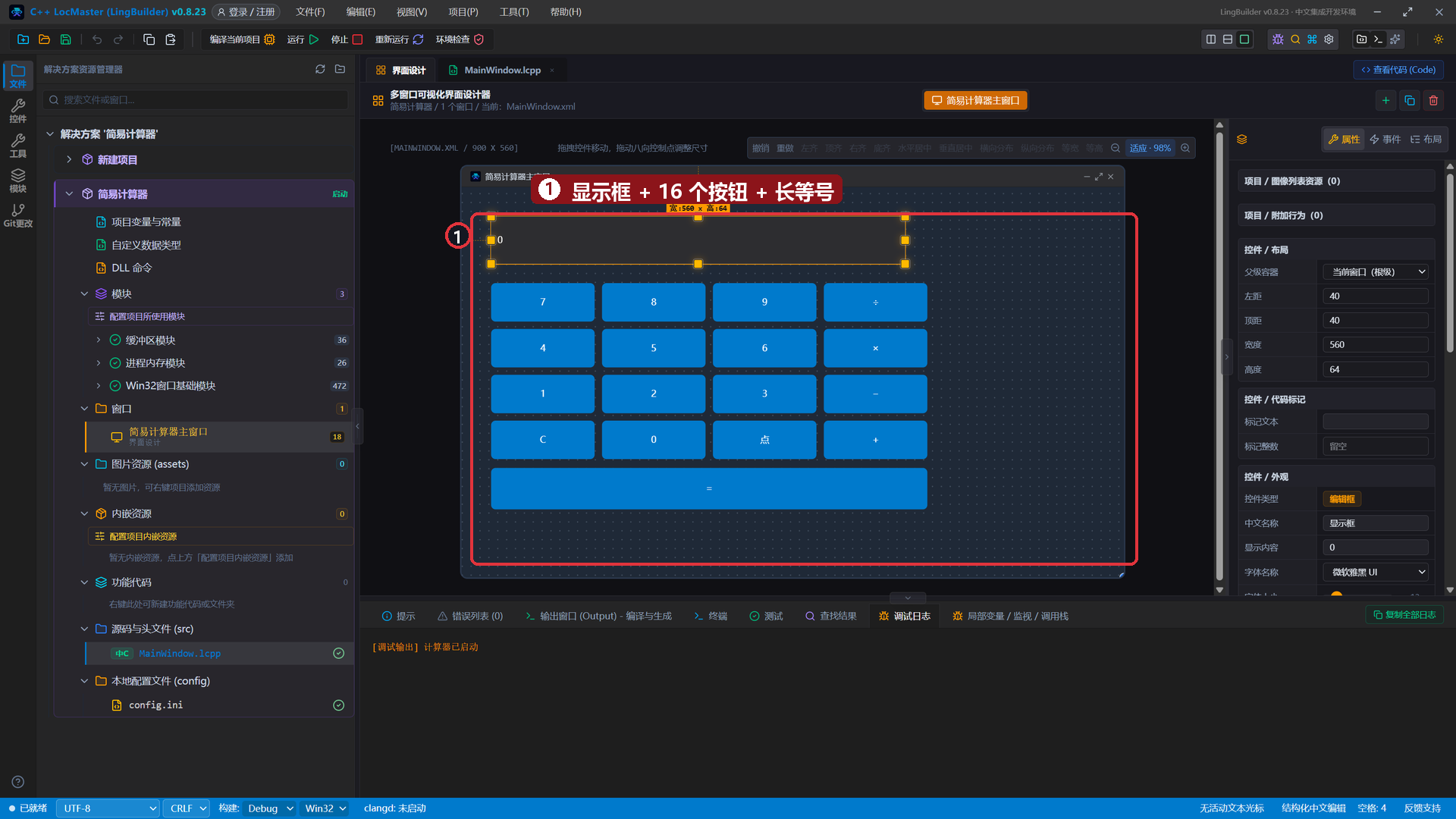Click the new project icon in toolbar
The width and height of the screenshot is (1456, 819).
[23, 39]
